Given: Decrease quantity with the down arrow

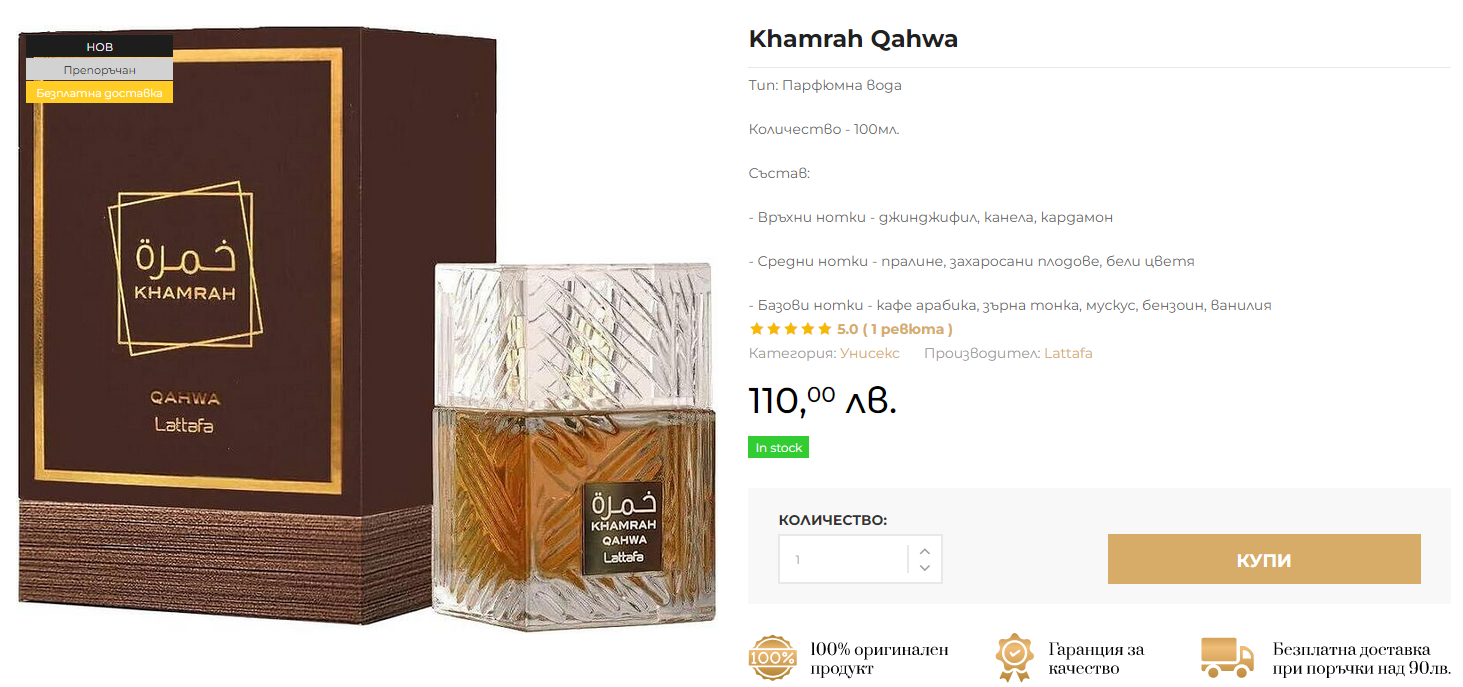Looking at the screenshot, I should point(925,568).
